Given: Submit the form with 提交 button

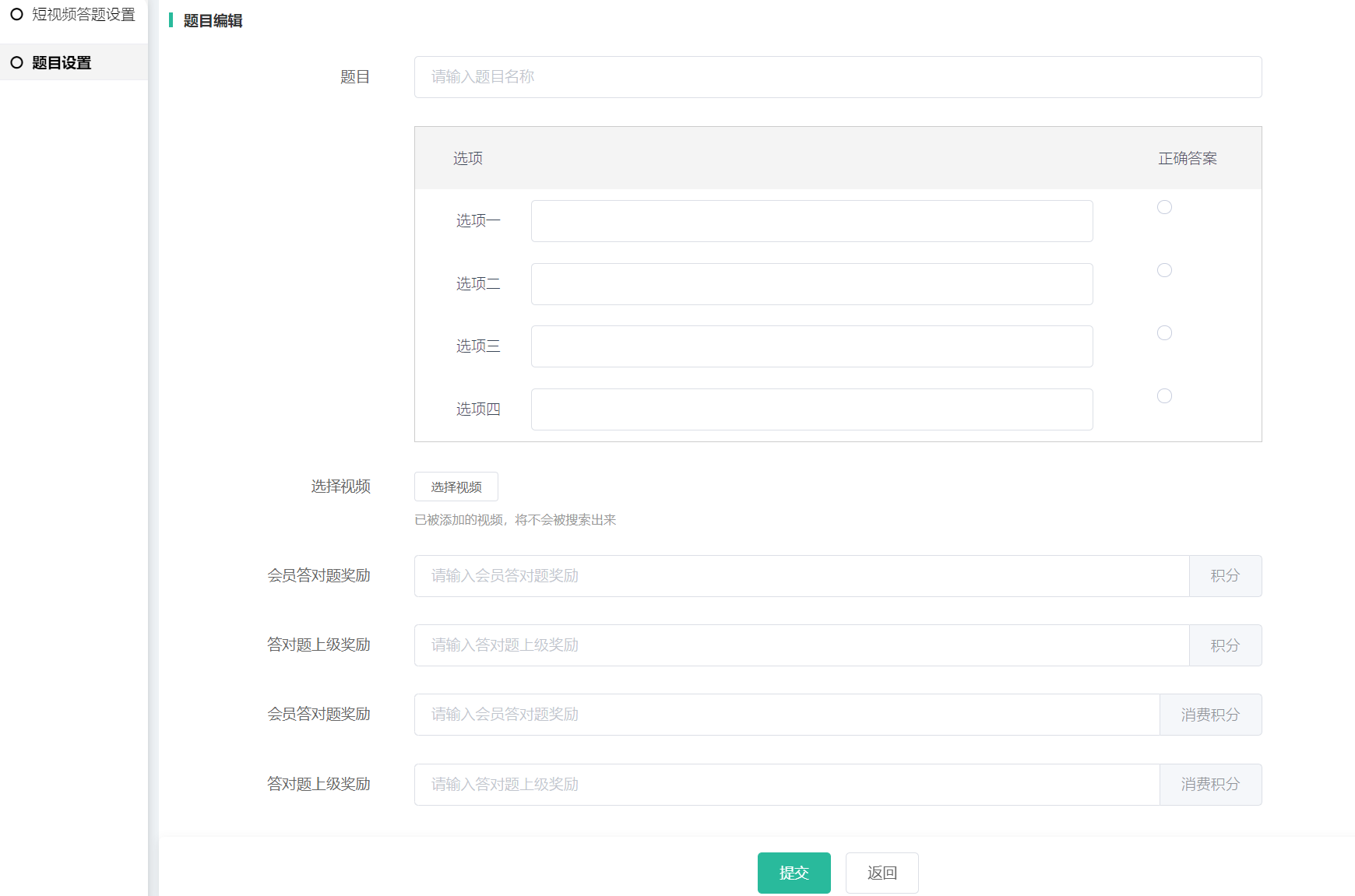Looking at the screenshot, I should 794,873.
